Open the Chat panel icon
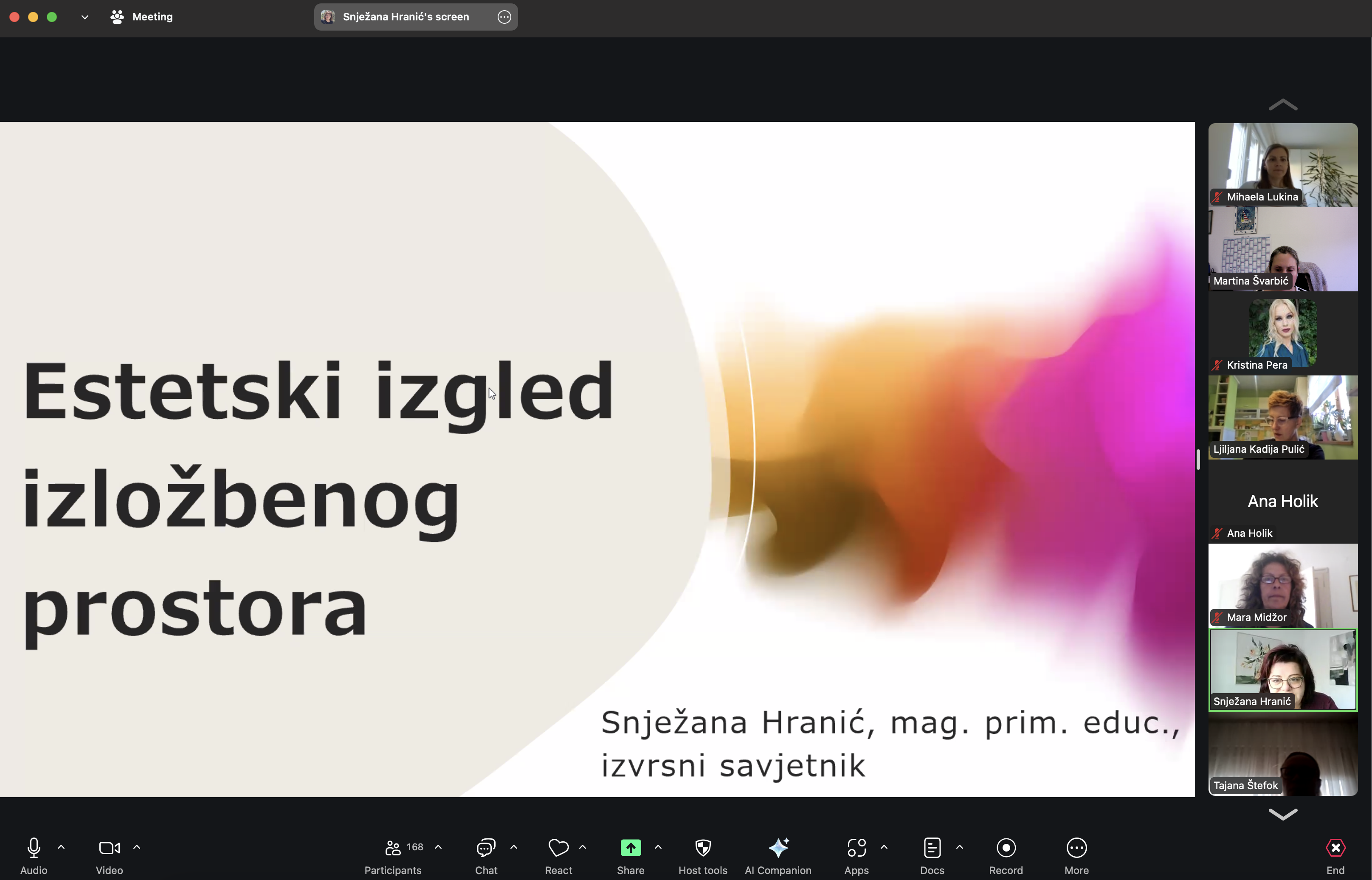The height and width of the screenshot is (880, 1372). click(x=485, y=848)
